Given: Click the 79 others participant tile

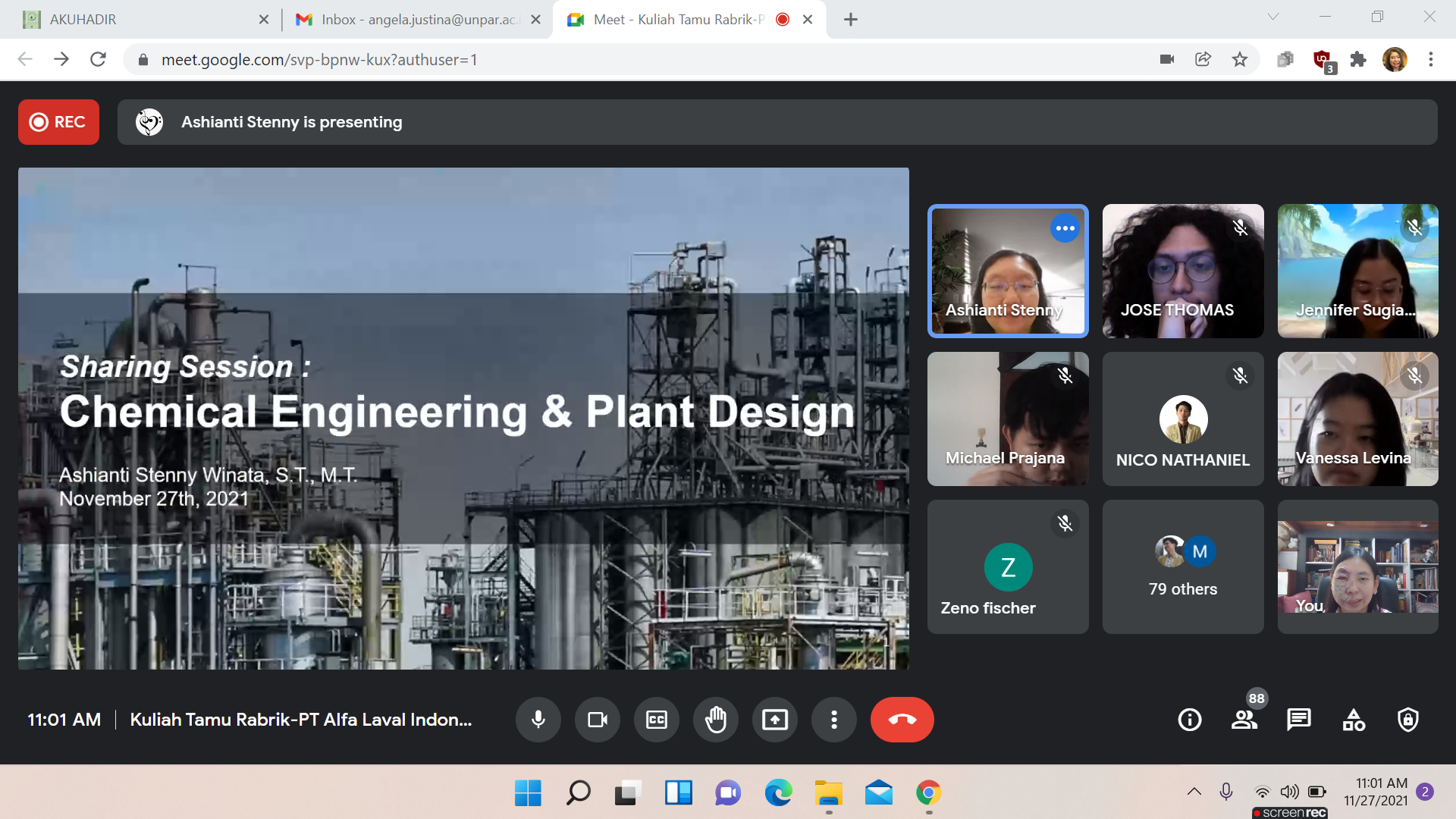Looking at the screenshot, I should (x=1182, y=566).
